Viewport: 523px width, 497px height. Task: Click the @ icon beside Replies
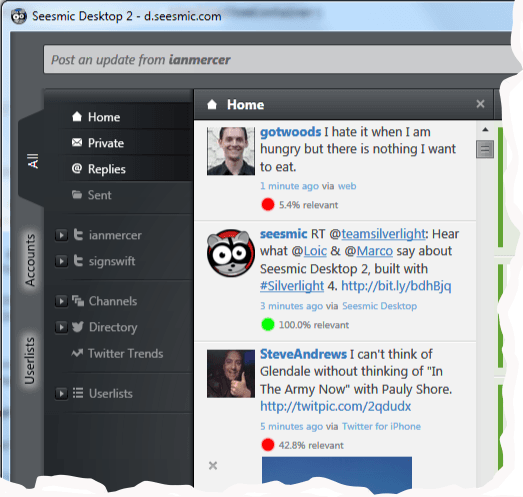pyautogui.click(x=77, y=168)
